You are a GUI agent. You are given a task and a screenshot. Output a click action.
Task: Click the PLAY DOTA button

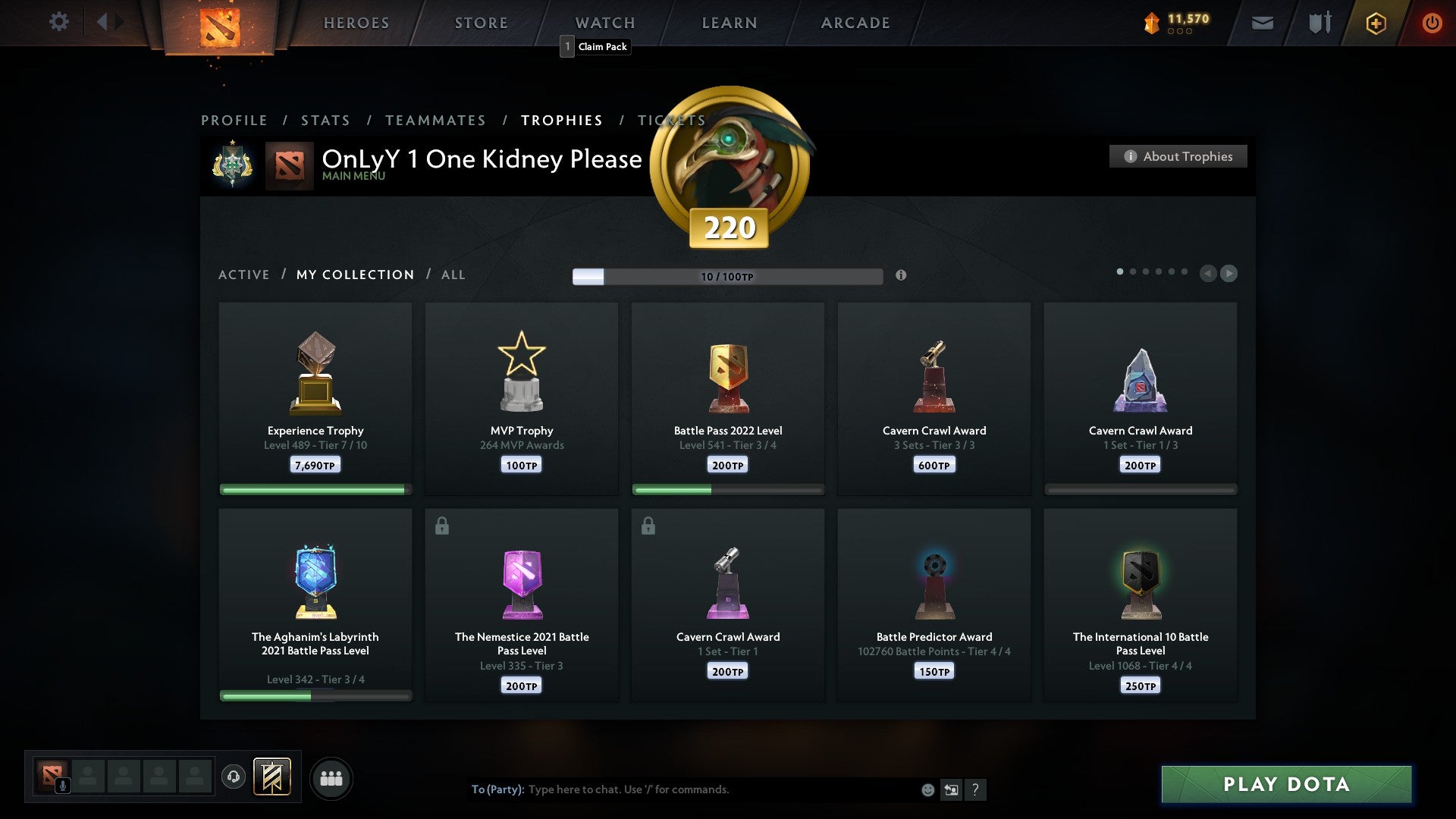click(1286, 784)
